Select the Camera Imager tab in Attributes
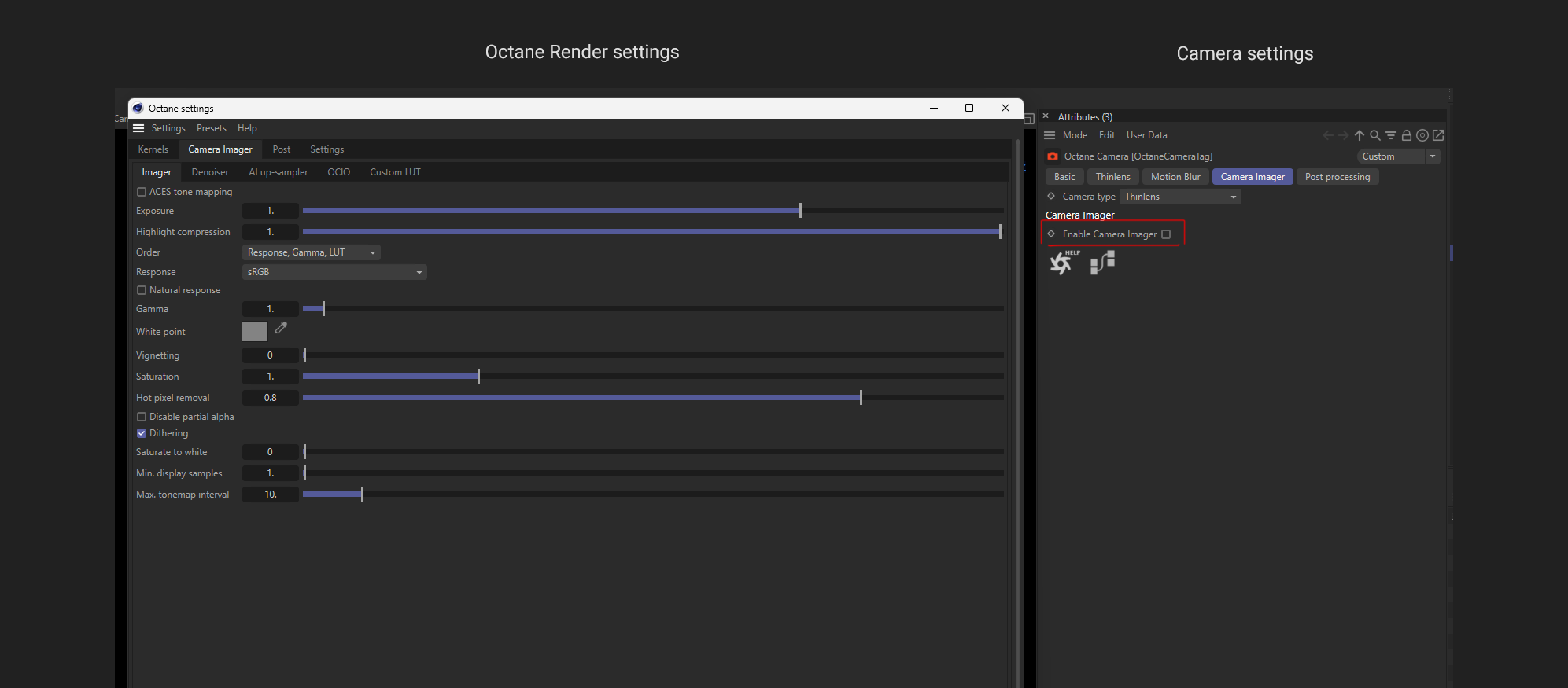This screenshot has height=688, width=1568. pyautogui.click(x=1253, y=177)
